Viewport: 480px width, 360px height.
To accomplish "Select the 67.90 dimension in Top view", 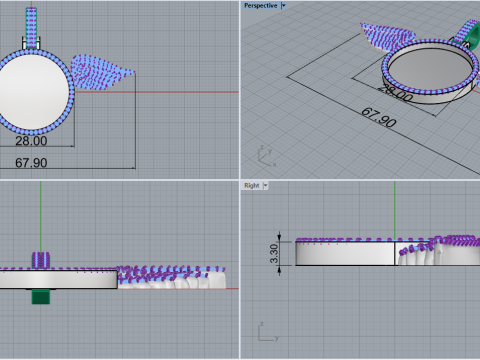I will (x=31, y=163).
